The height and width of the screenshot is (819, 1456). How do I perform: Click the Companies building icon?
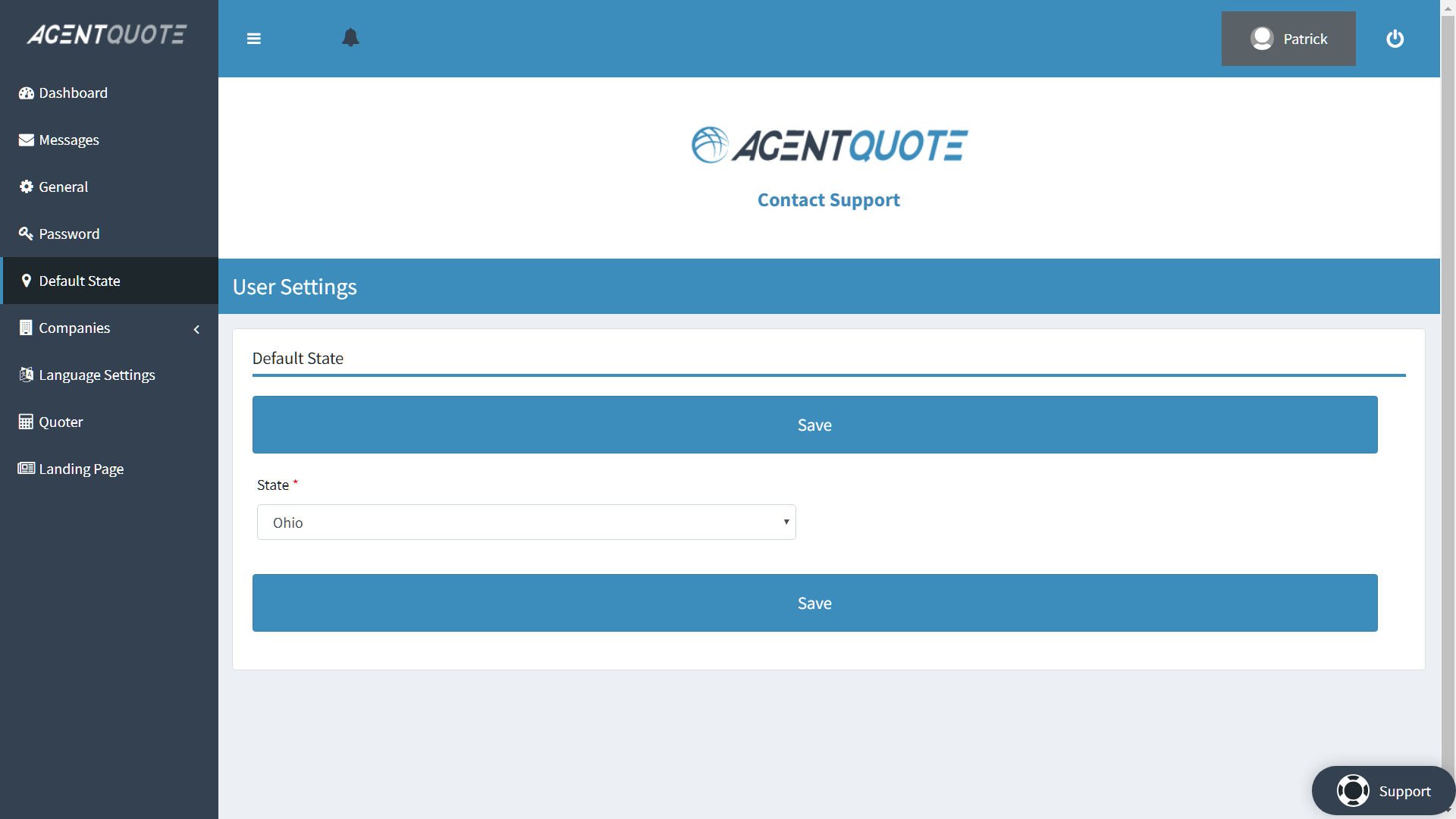click(27, 328)
